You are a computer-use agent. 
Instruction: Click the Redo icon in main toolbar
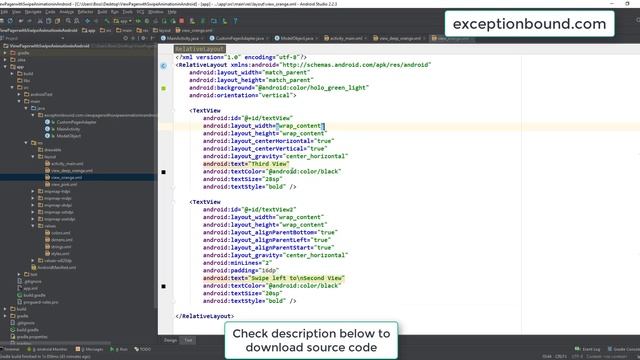click(x=29, y=21)
